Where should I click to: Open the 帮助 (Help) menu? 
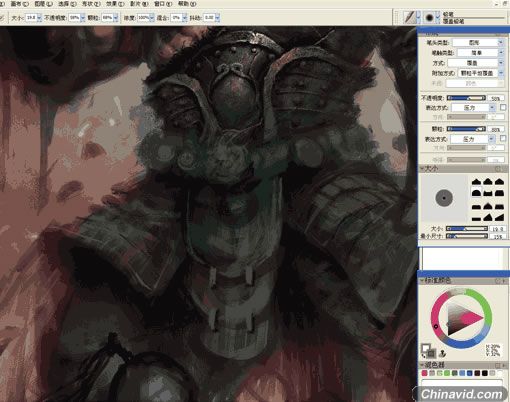187,4
